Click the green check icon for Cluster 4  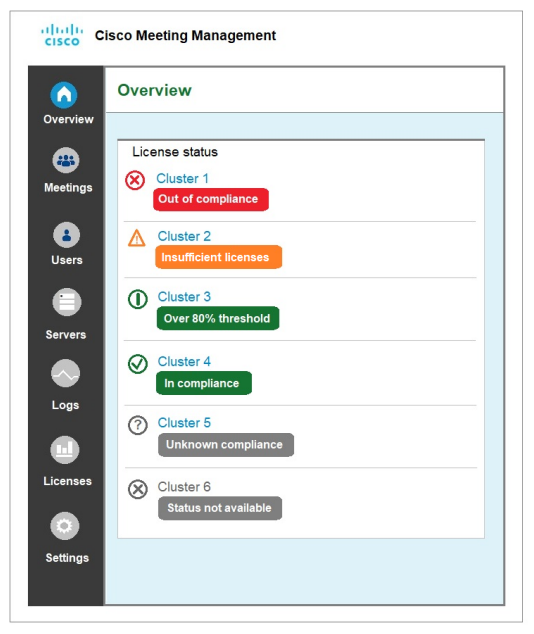tap(137, 364)
